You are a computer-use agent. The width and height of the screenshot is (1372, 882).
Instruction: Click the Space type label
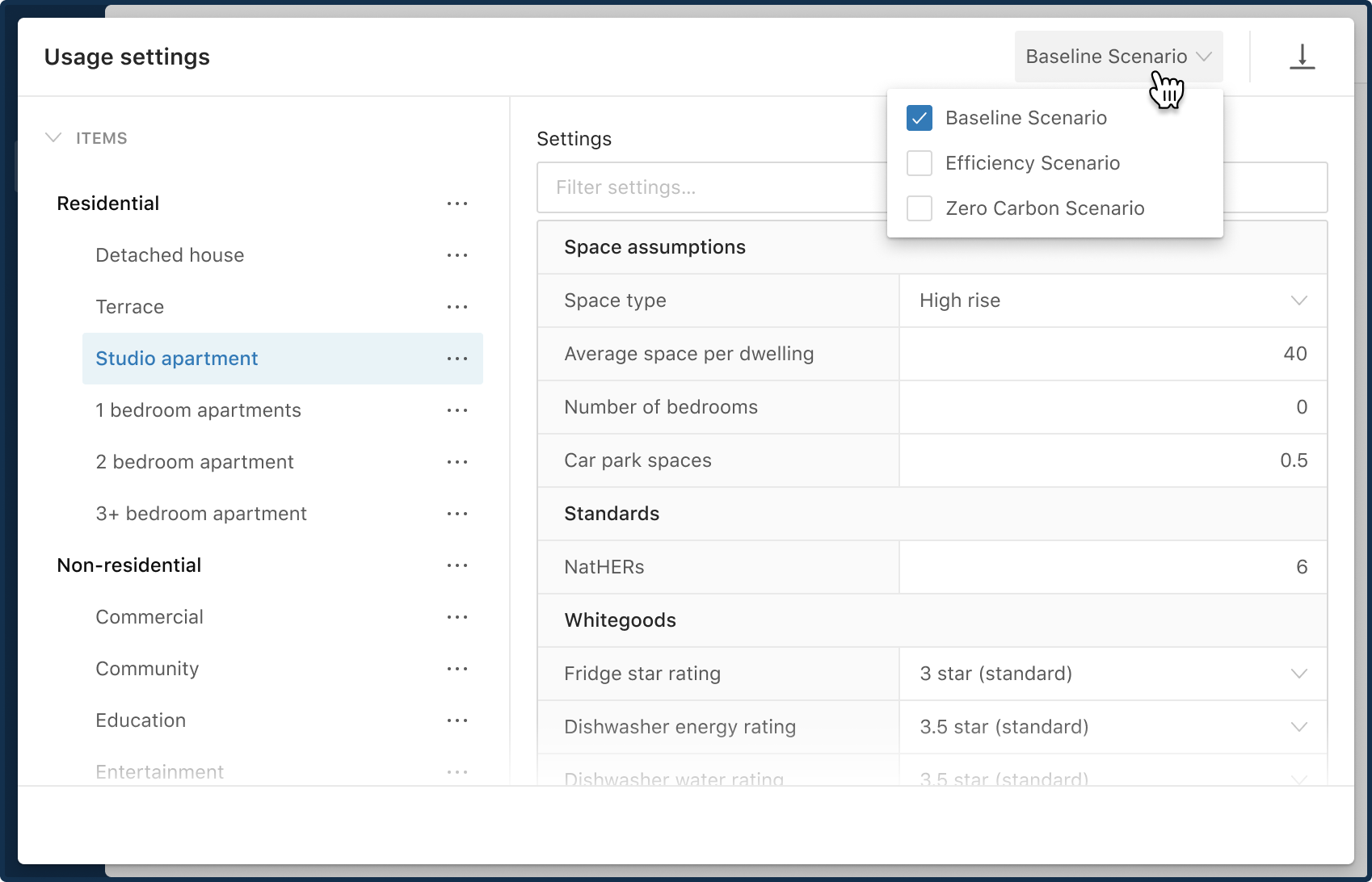point(615,300)
